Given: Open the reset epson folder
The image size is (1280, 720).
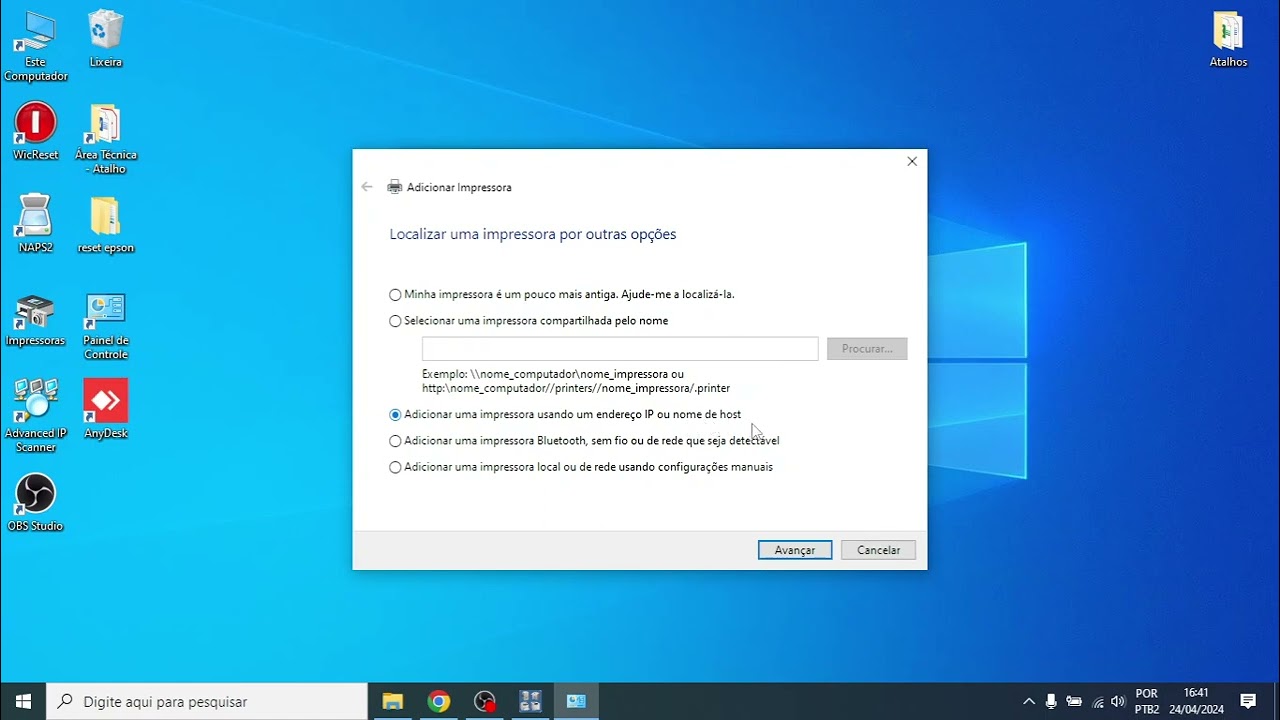Looking at the screenshot, I should 105,225.
